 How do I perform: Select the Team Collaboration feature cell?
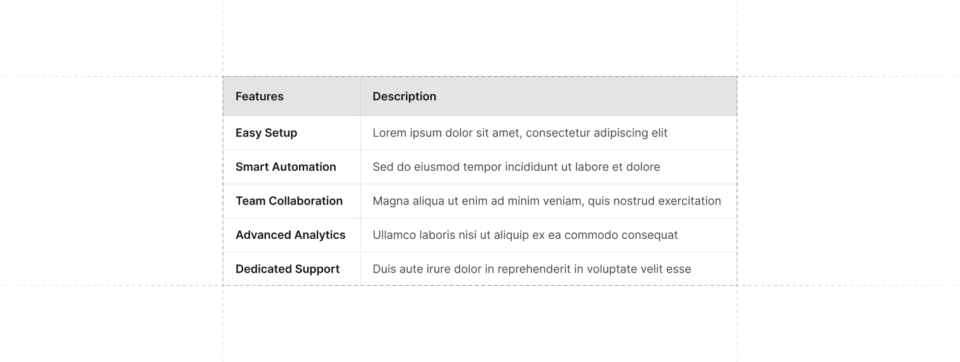[x=292, y=201]
